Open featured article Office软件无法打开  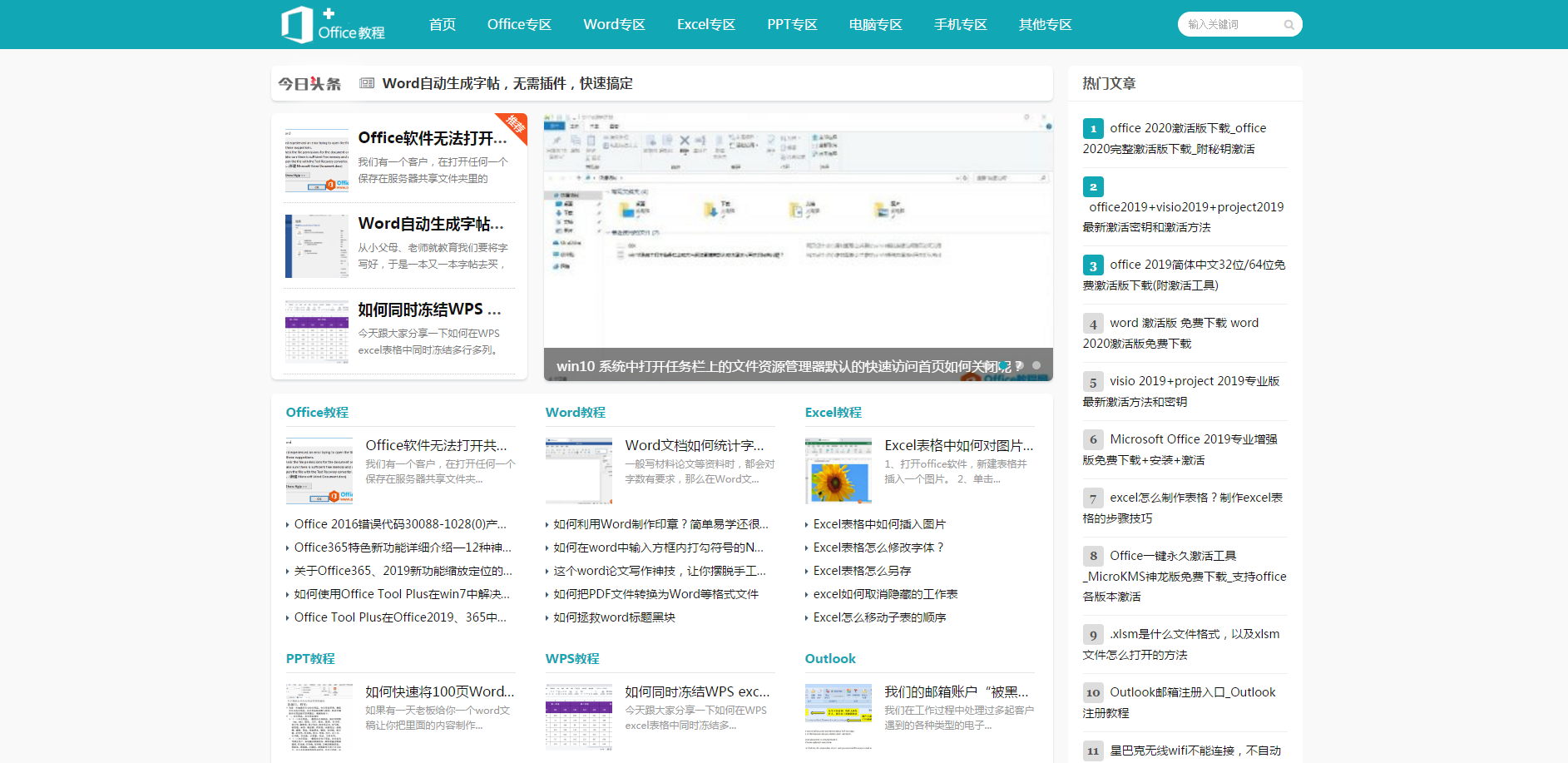[x=433, y=138]
